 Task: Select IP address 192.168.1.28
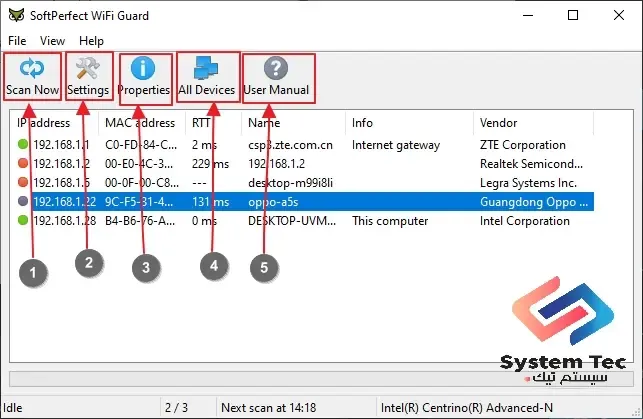(64, 221)
